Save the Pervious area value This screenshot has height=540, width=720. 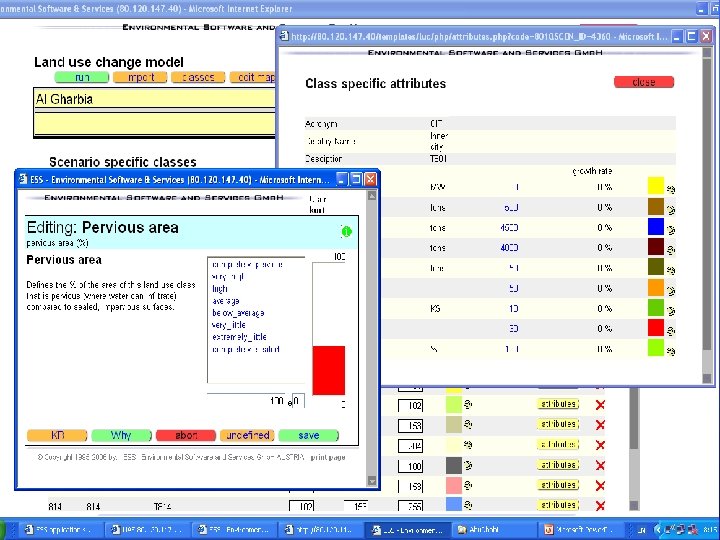[309, 435]
